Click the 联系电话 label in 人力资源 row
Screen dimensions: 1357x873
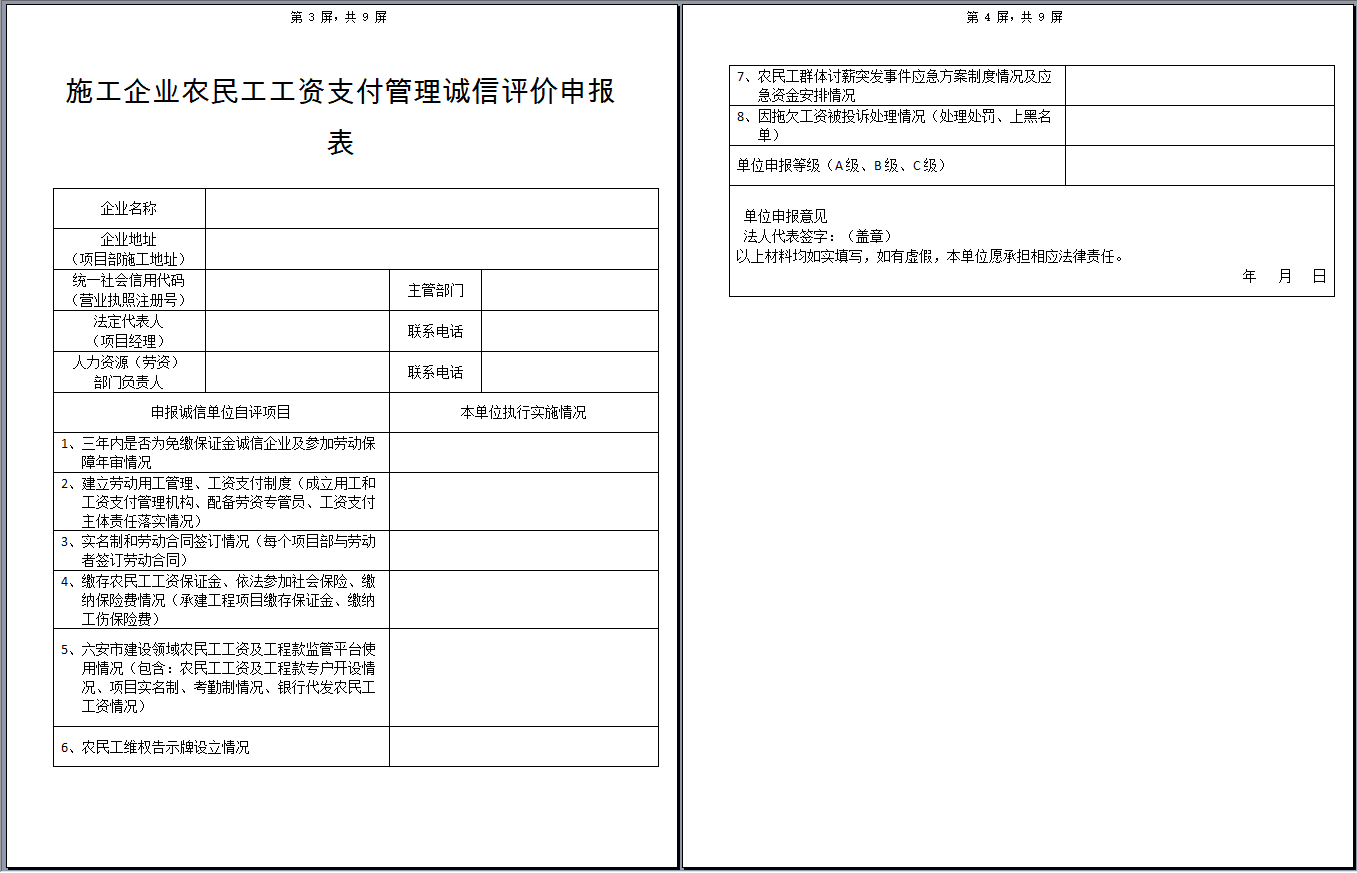pos(435,372)
